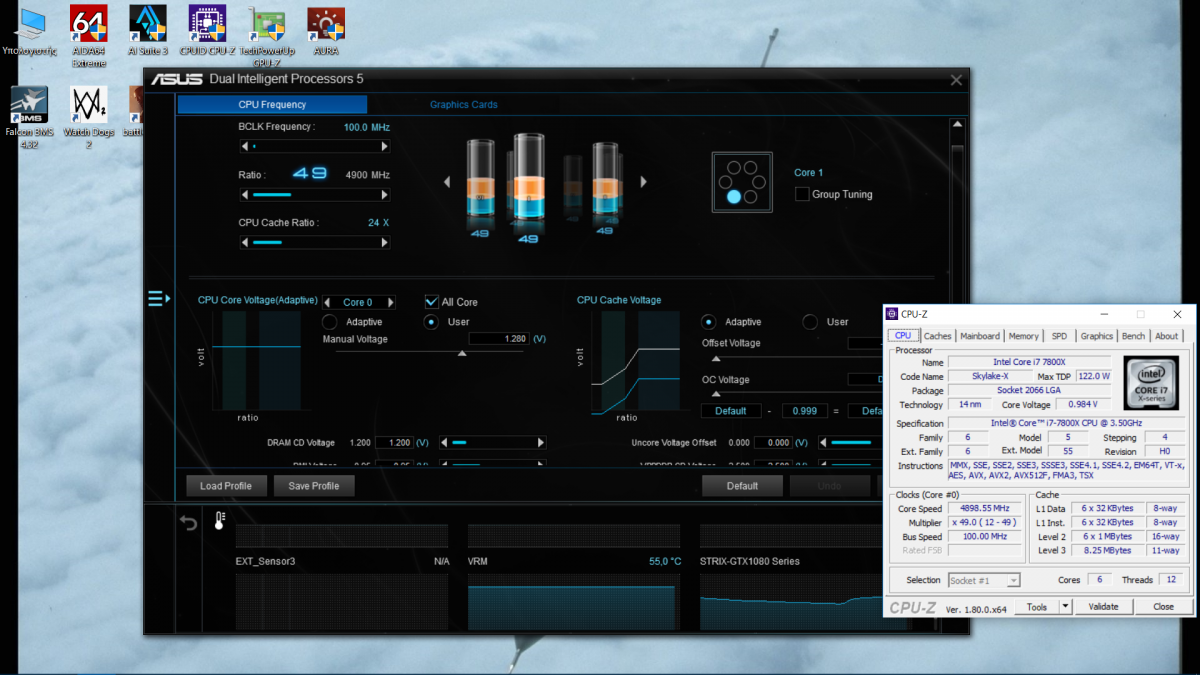
Task: Switch to next core using Core 0 right arrow
Action: pos(391,302)
